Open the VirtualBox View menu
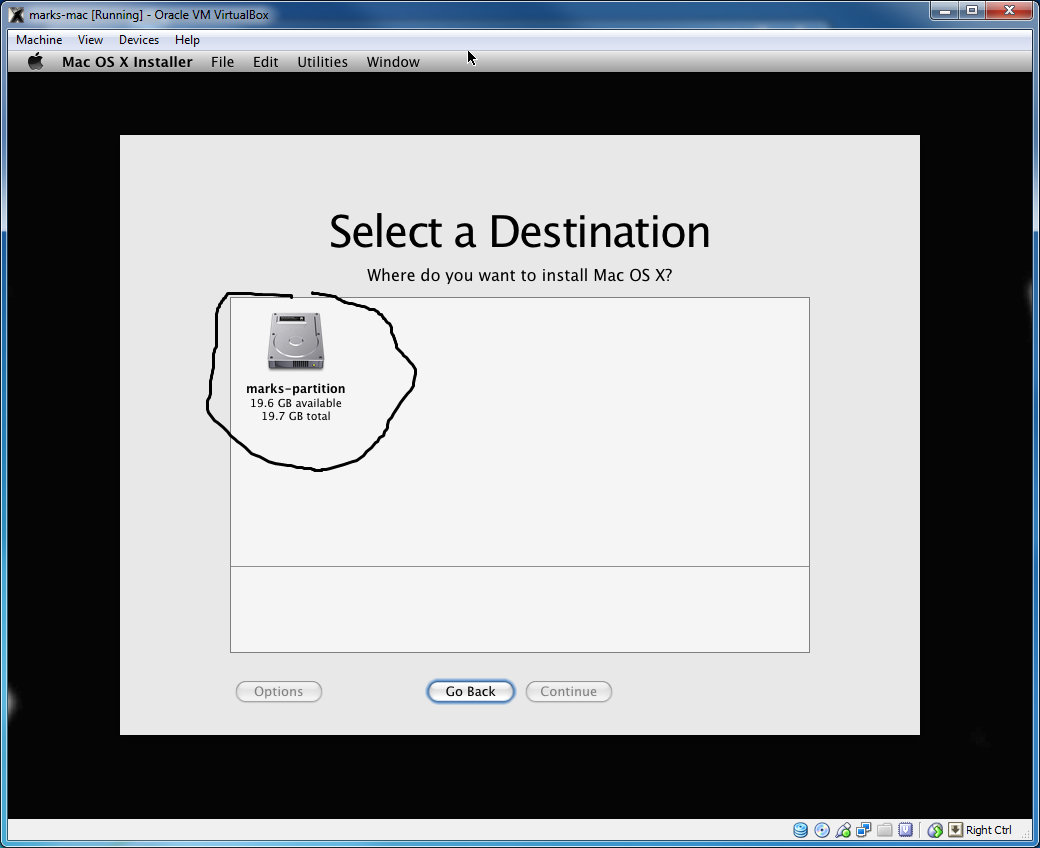Viewport: 1040px width, 848px height. [90, 40]
